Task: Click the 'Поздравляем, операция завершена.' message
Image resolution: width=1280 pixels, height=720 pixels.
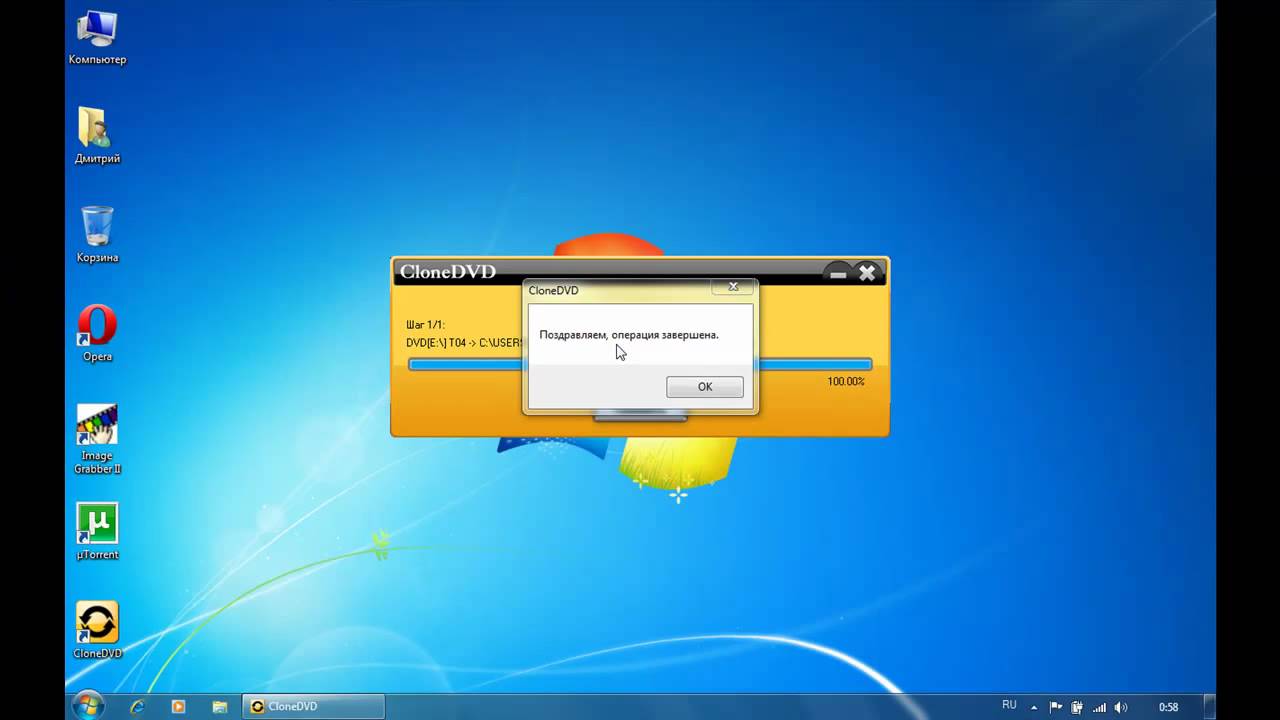Action: coord(629,335)
